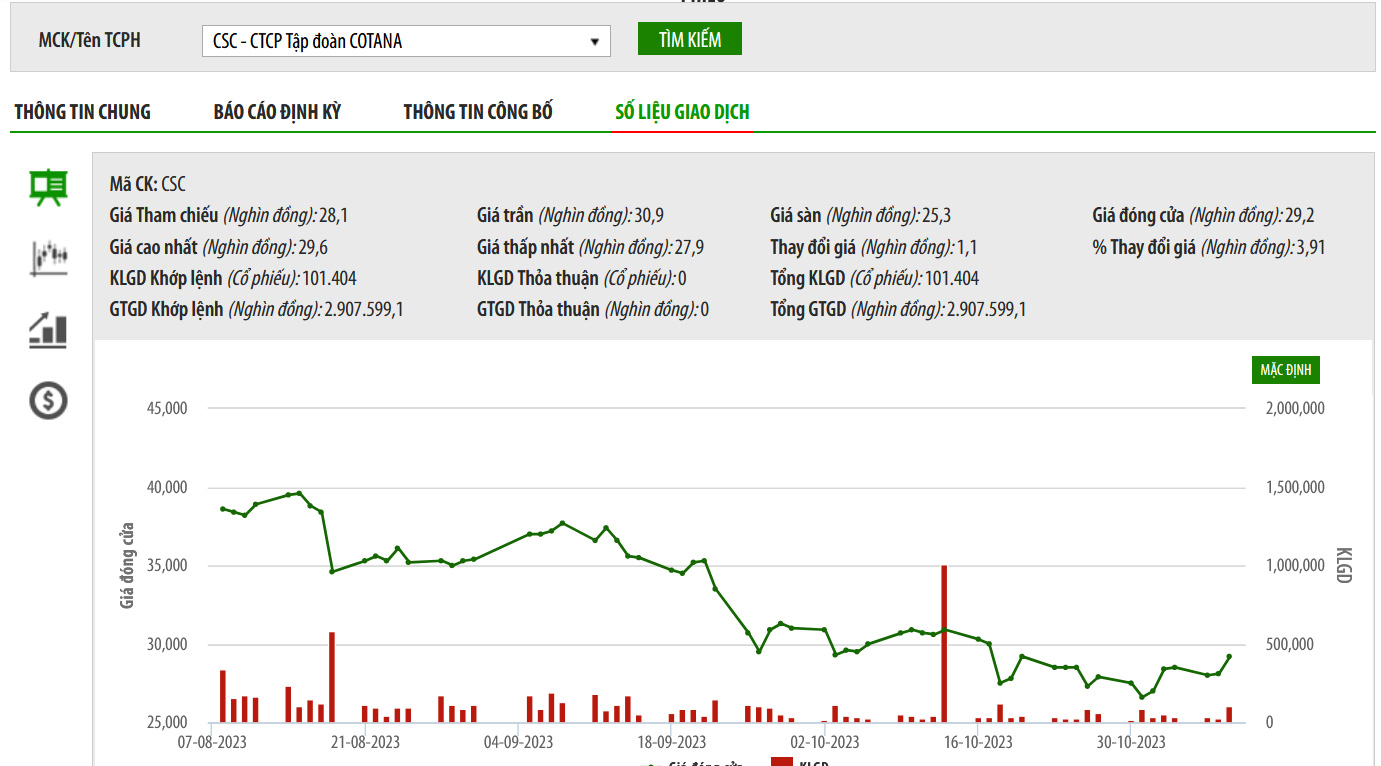Click the MẶC ĐỊNH chart reset button
The image size is (1381, 766).
click(x=1286, y=370)
